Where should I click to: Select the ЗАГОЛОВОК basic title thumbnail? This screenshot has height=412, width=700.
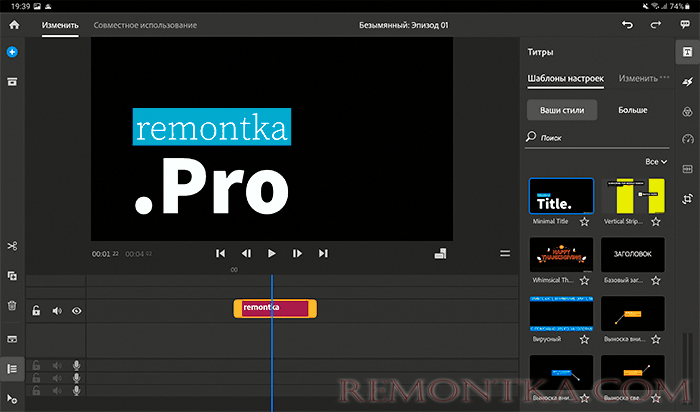(x=633, y=254)
